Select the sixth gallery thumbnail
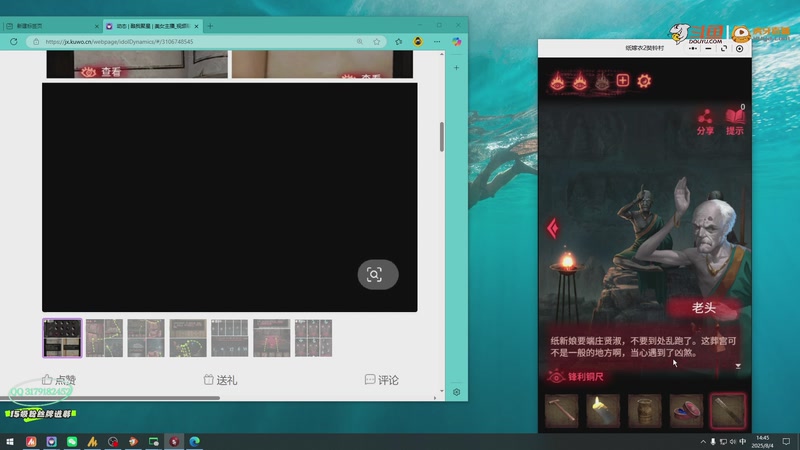This screenshot has width=800, height=450. pyautogui.click(x=271, y=338)
